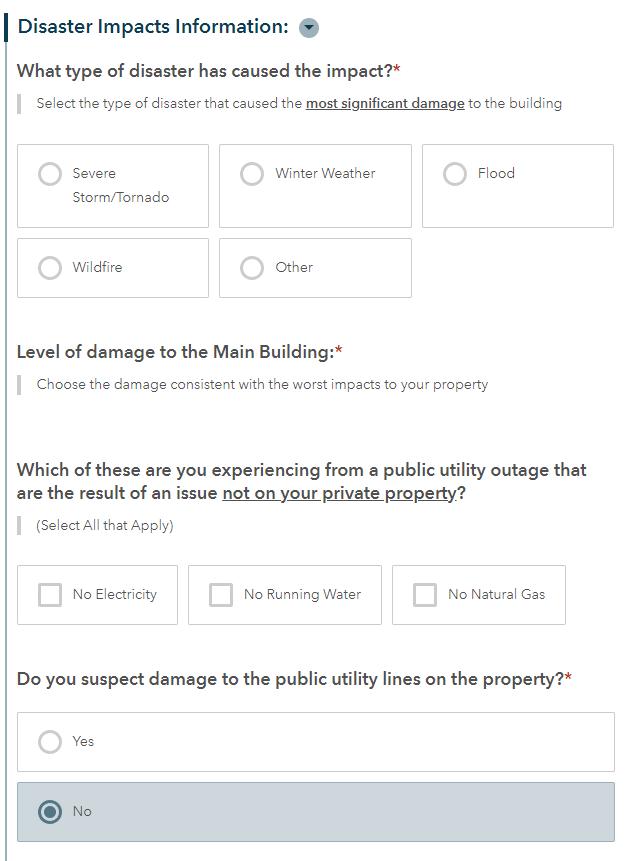Viewport: 625px width, 861px height.
Task: Click the 'Do you suspect damage' question label
Action: tap(290, 679)
